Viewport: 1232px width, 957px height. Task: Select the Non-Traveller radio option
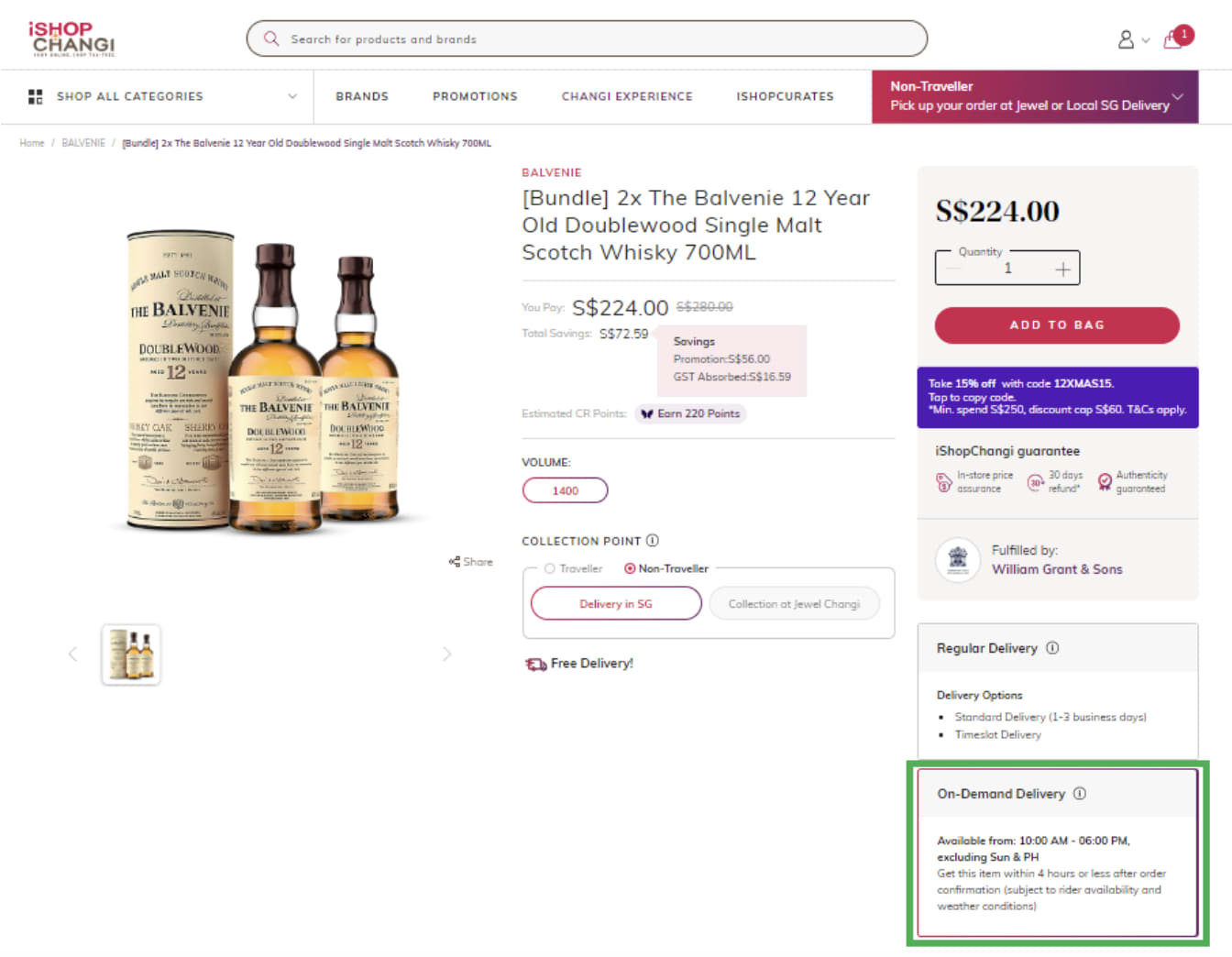tap(630, 568)
